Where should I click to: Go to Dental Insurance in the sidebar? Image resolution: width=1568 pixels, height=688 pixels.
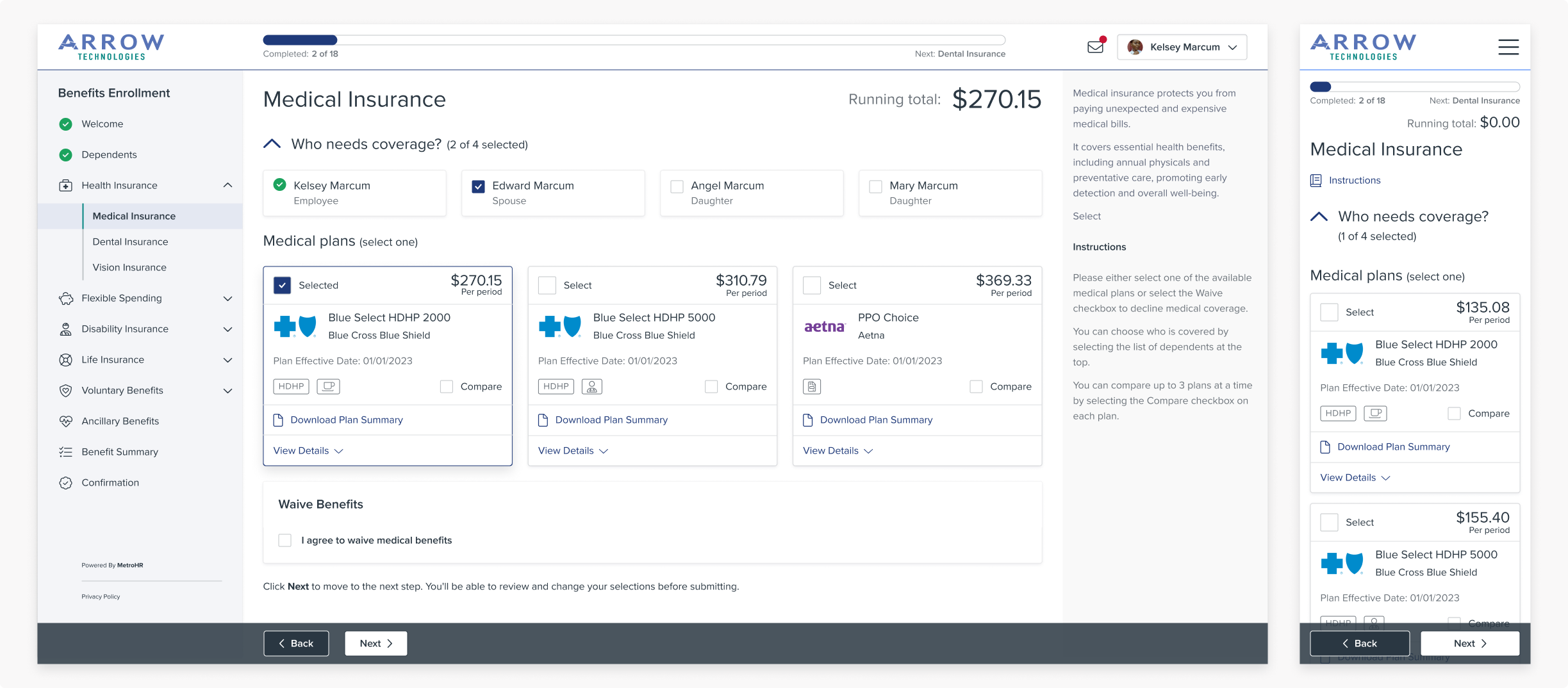point(130,242)
